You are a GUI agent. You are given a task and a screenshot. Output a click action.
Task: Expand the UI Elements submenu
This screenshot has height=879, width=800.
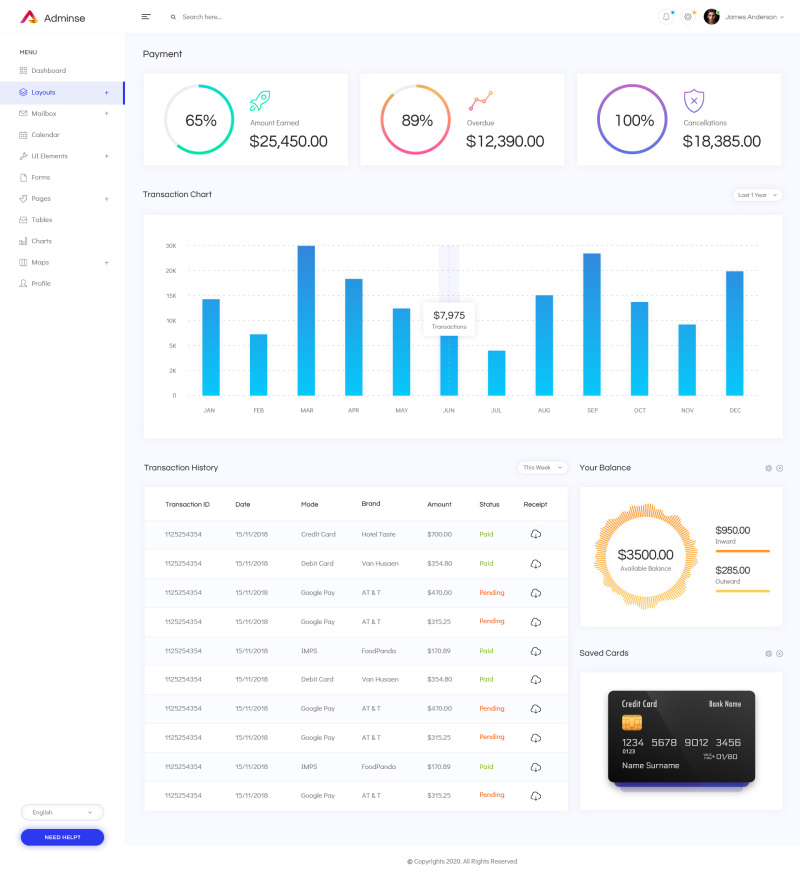point(106,156)
